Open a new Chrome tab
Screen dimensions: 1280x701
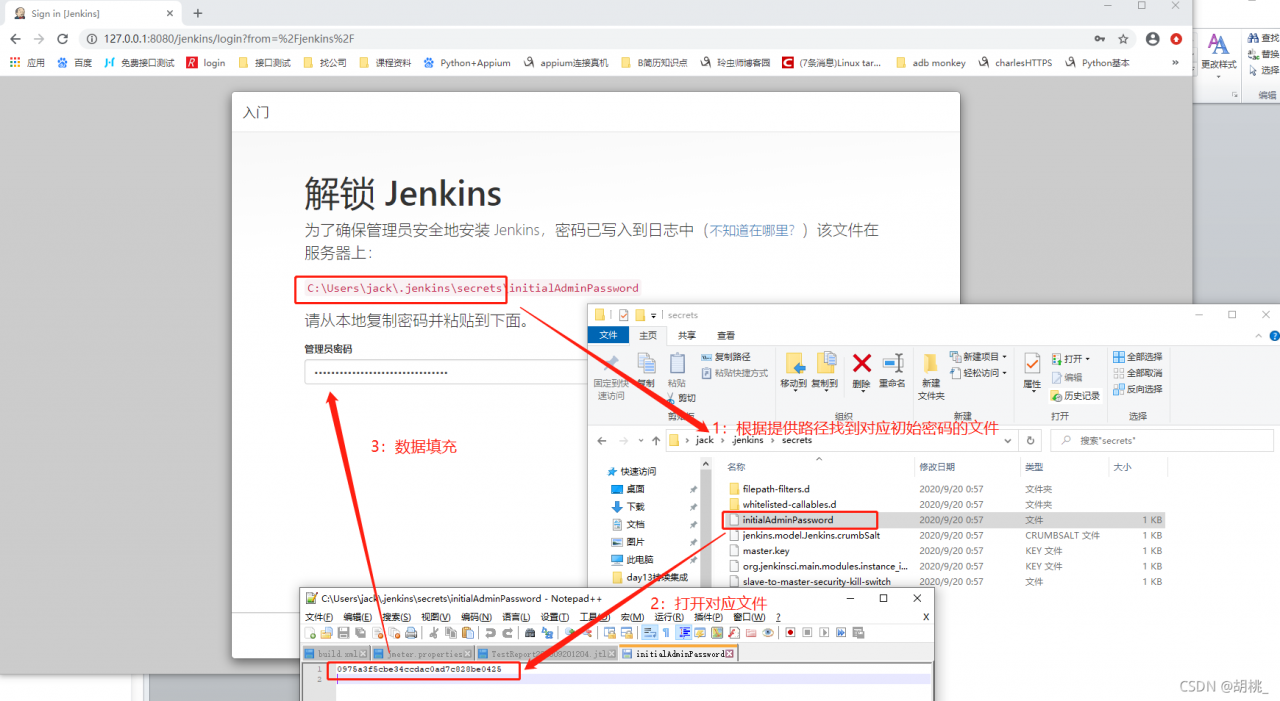point(197,13)
